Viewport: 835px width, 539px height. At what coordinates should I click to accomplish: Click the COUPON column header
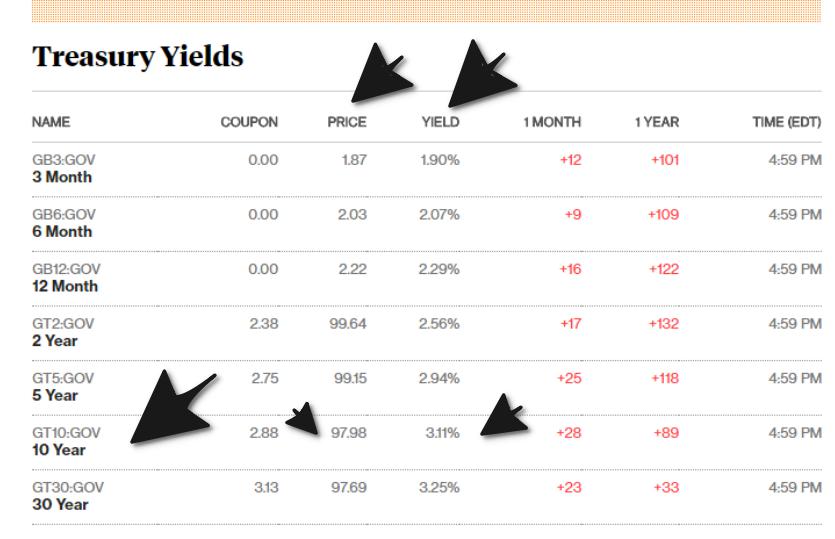(x=249, y=122)
